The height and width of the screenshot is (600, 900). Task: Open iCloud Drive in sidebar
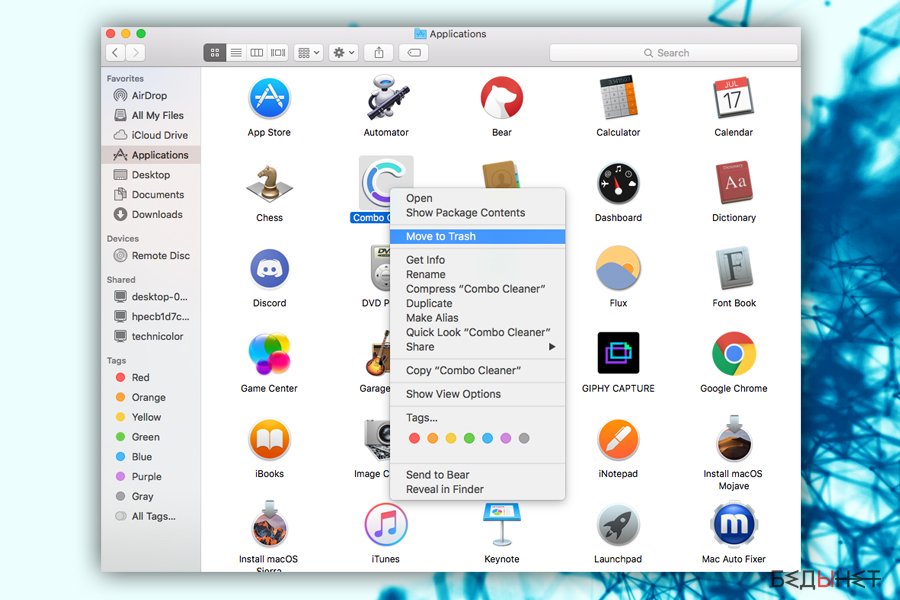click(x=151, y=135)
